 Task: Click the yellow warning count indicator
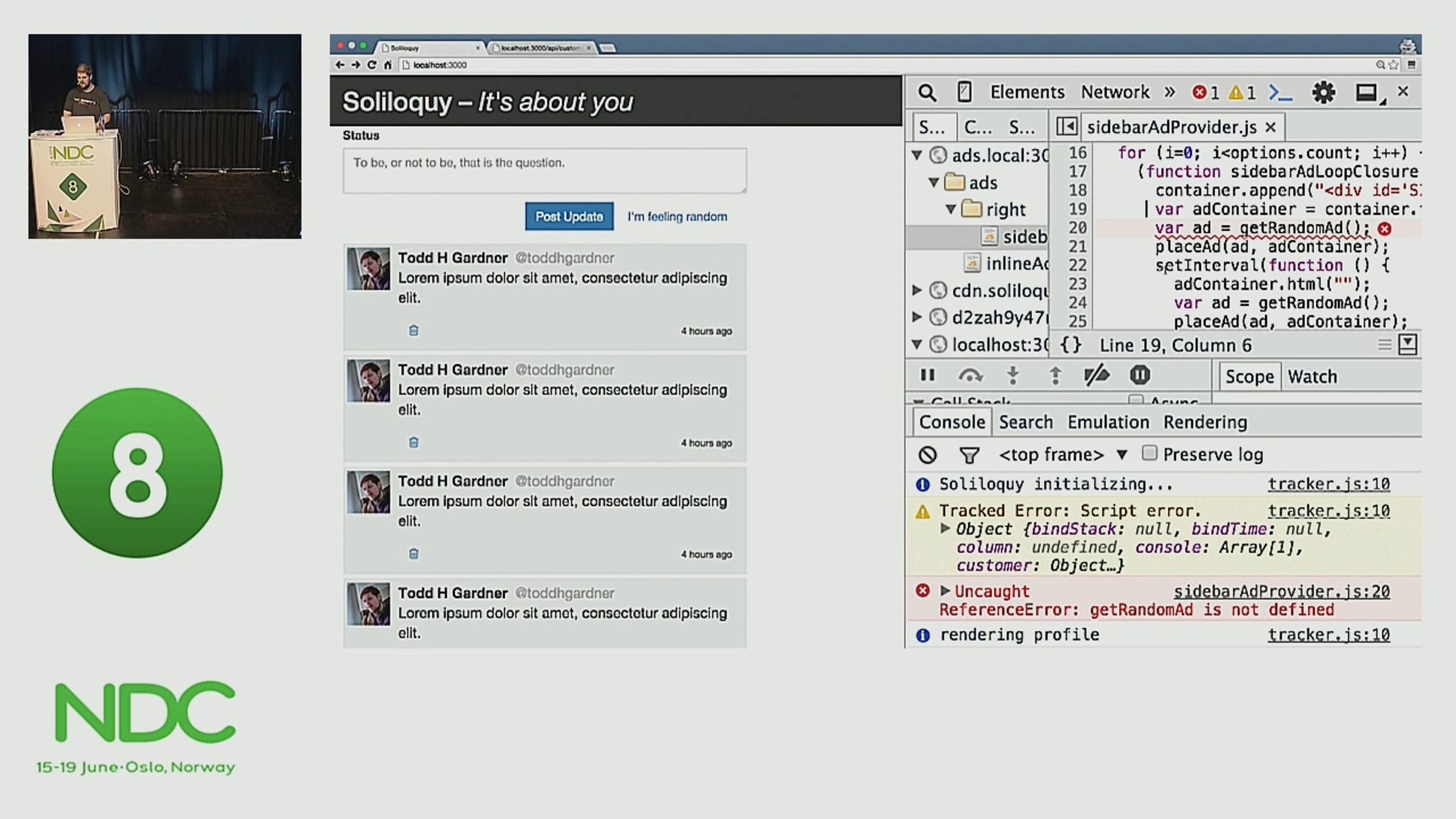1242,93
